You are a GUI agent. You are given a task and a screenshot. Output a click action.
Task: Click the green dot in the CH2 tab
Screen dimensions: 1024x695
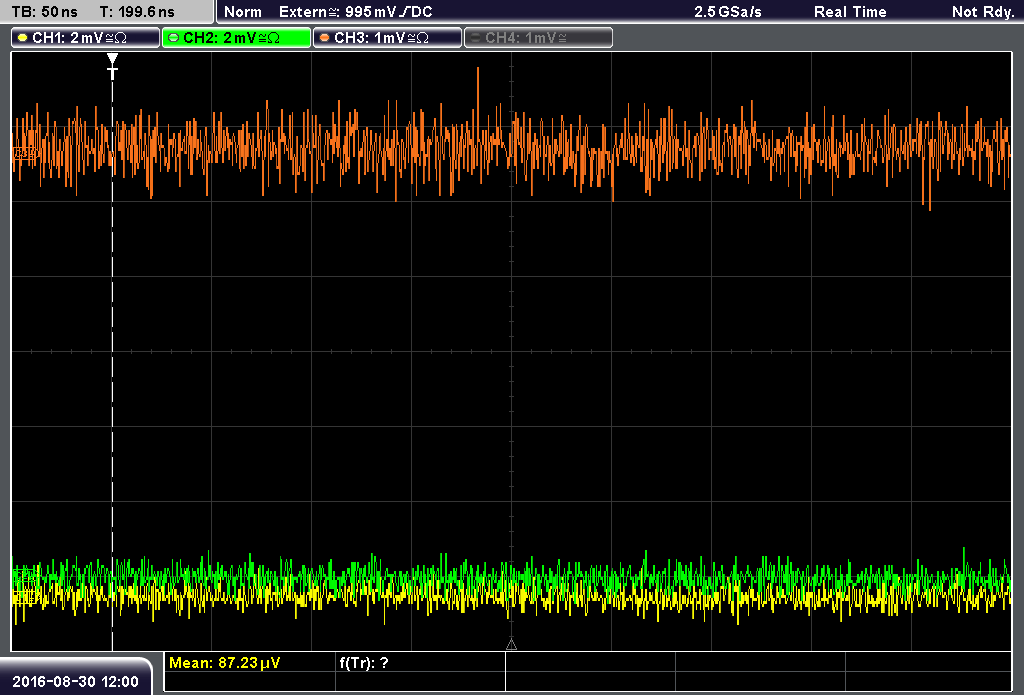pyautogui.click(x=174, y=38)
